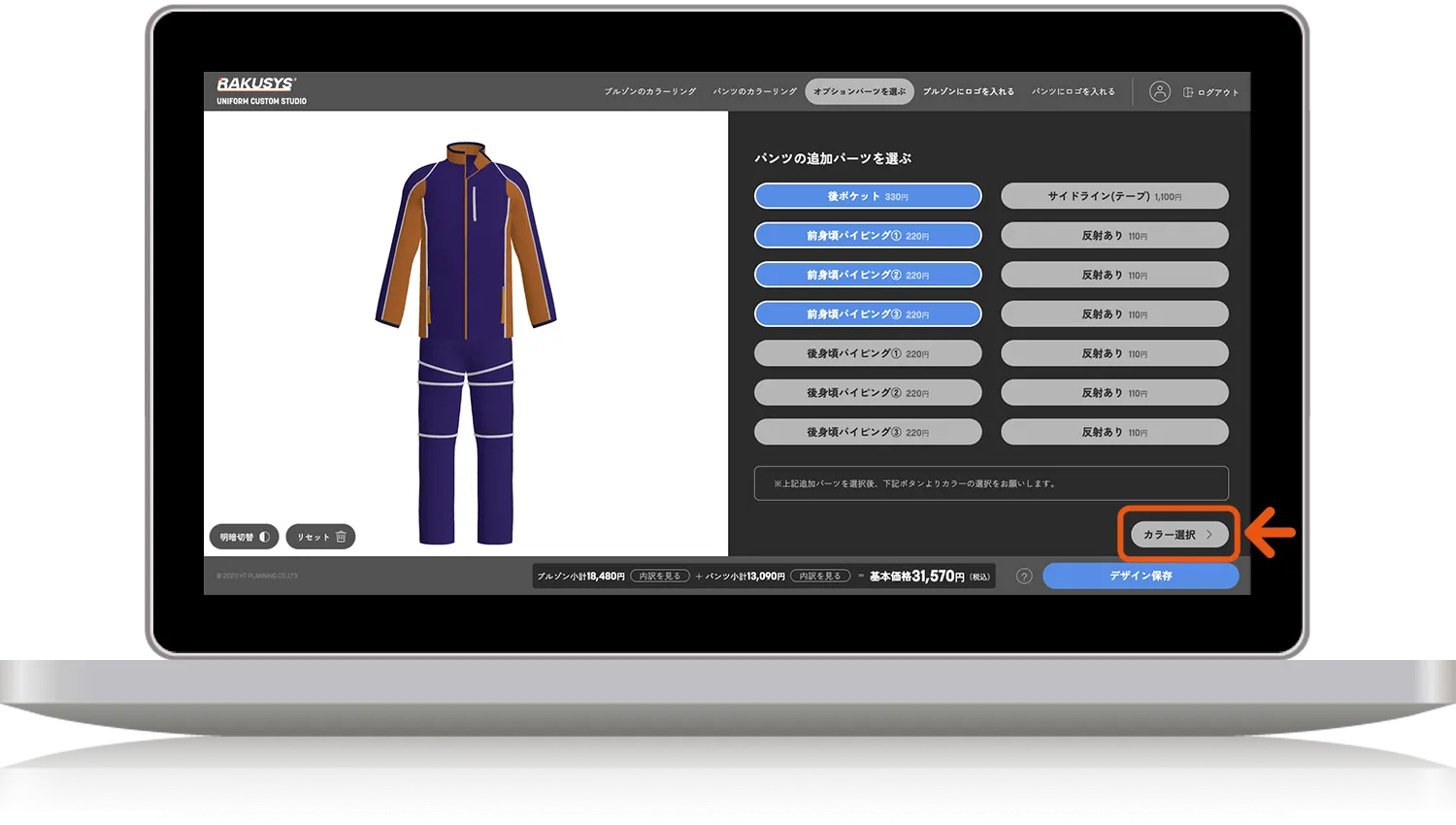Go to ブルゾンにロゴを入れる tab
Screen dimensions: 1456x825
968,92
